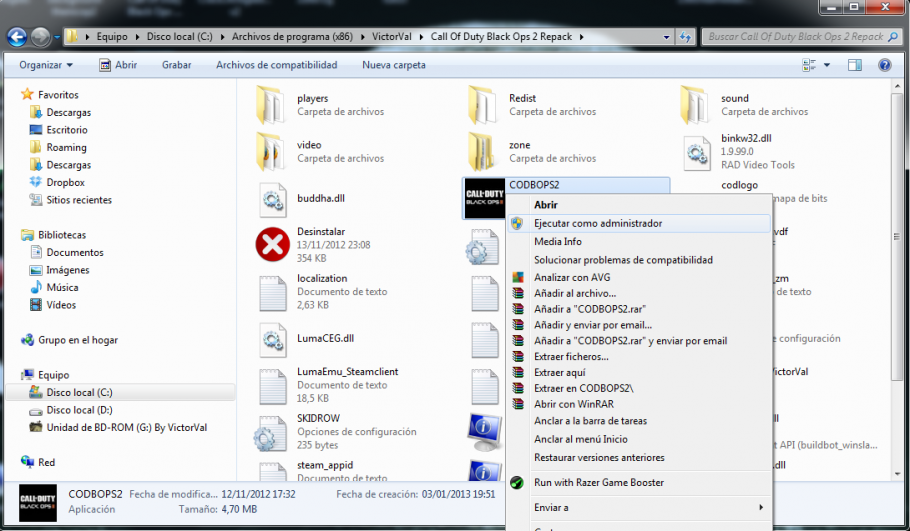This screenshot has height=531, width=910.
Task: Open the Organizar dropdown menu
Action: (46, 65)
